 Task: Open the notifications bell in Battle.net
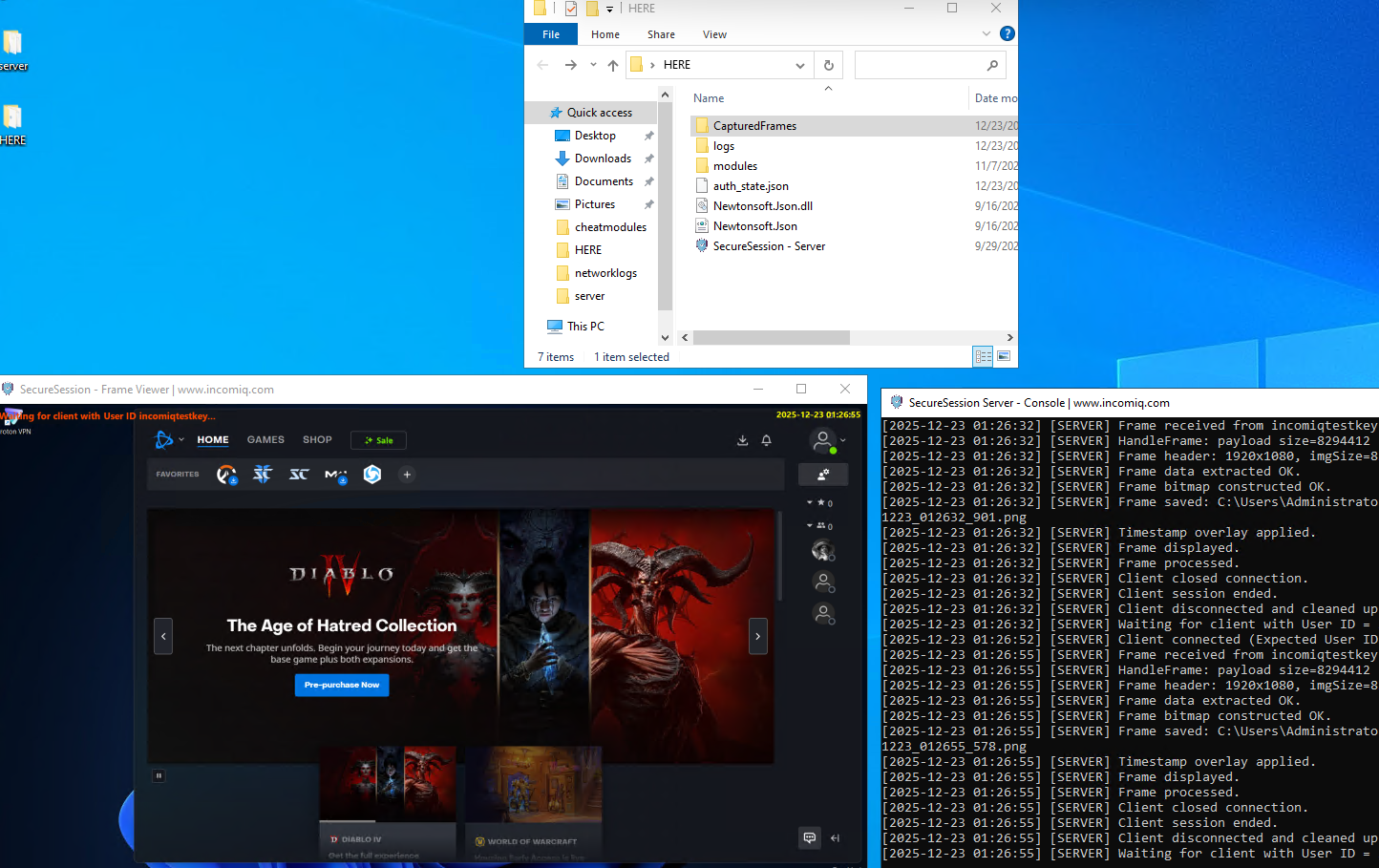click(x=767, y=440)
